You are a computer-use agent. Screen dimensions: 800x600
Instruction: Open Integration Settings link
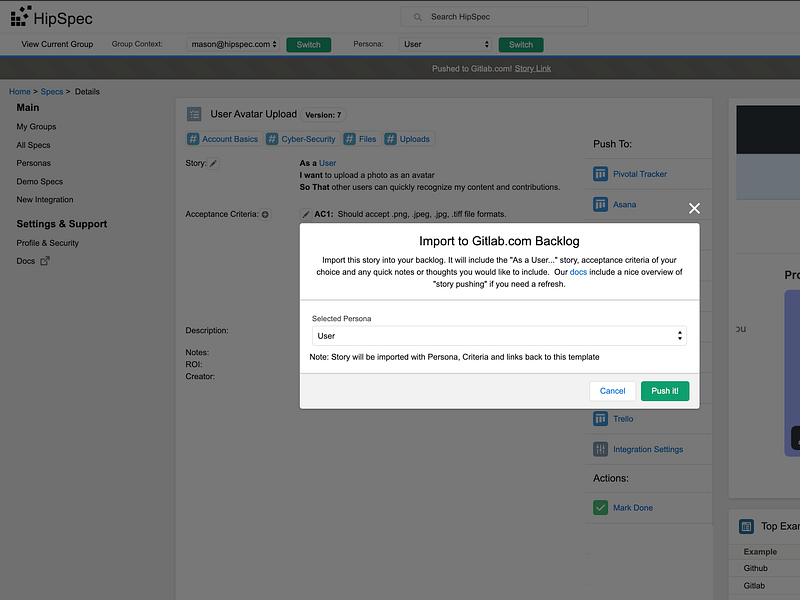(648, 449)
